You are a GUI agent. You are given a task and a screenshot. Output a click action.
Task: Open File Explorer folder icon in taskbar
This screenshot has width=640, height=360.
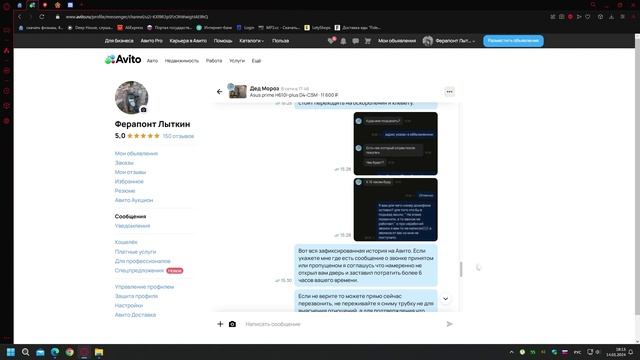point(99,352)
